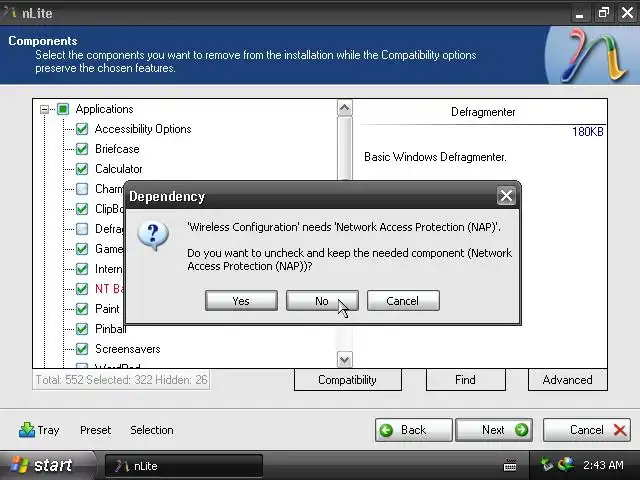
Task: Click the Find button
Action: [x=466, y=380]
